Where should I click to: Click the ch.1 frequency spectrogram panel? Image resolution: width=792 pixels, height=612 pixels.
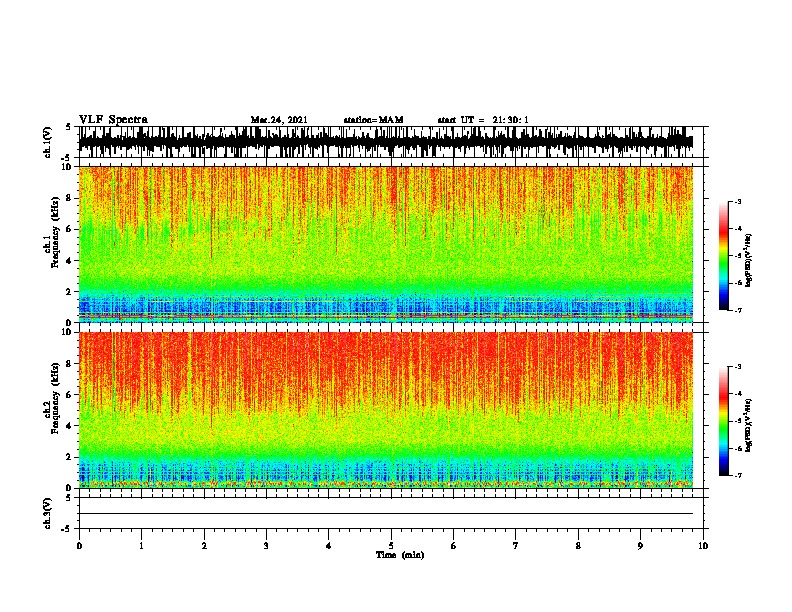(x=386, y=244)
